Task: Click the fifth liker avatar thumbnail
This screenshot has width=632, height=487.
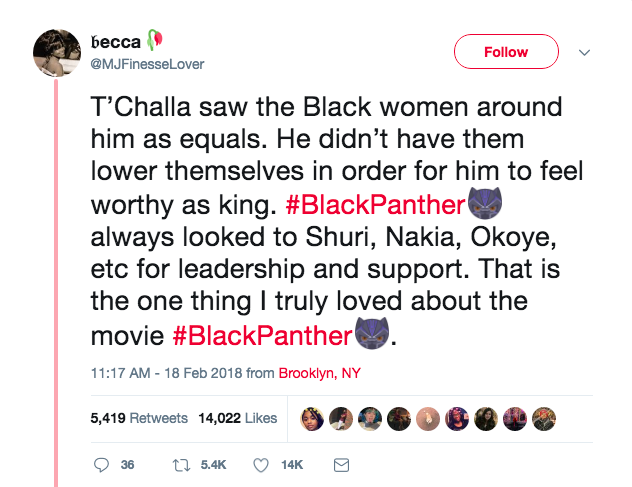Action: tap(428, 418)
